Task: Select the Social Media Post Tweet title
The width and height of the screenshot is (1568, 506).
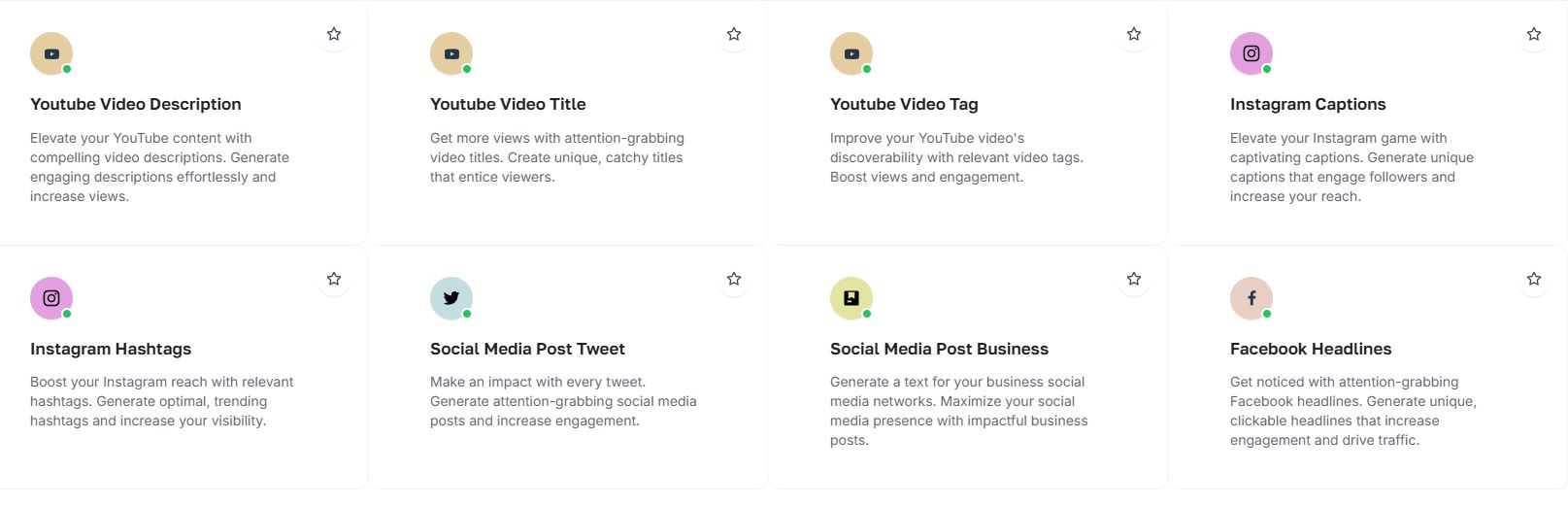Action: pos(527,349)
